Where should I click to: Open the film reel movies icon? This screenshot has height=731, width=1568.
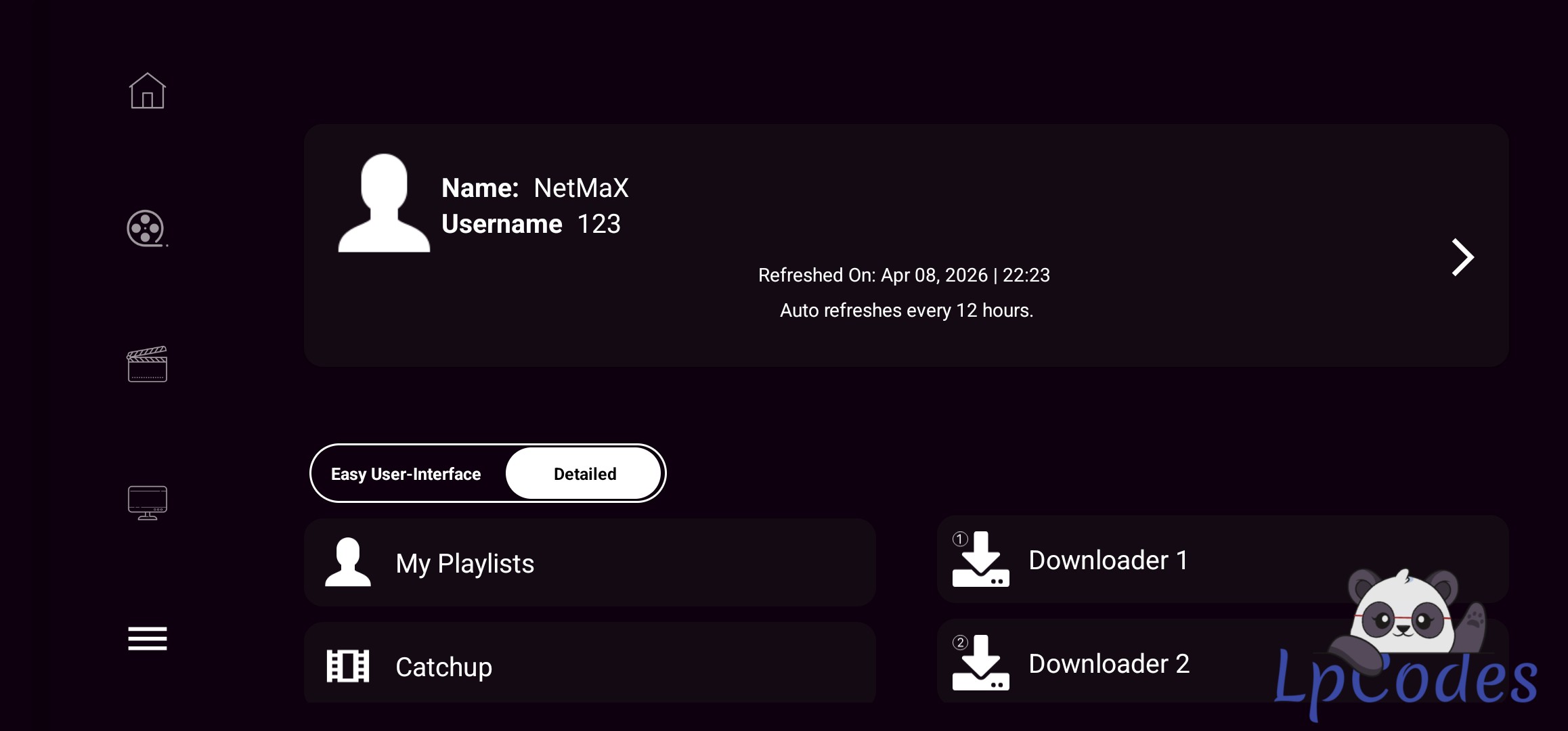pos(146,228)
